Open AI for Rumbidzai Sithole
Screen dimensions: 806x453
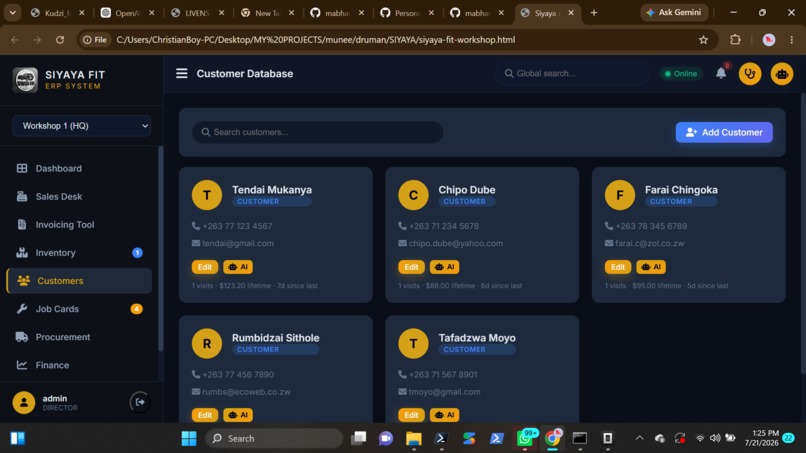coord(238,415)
